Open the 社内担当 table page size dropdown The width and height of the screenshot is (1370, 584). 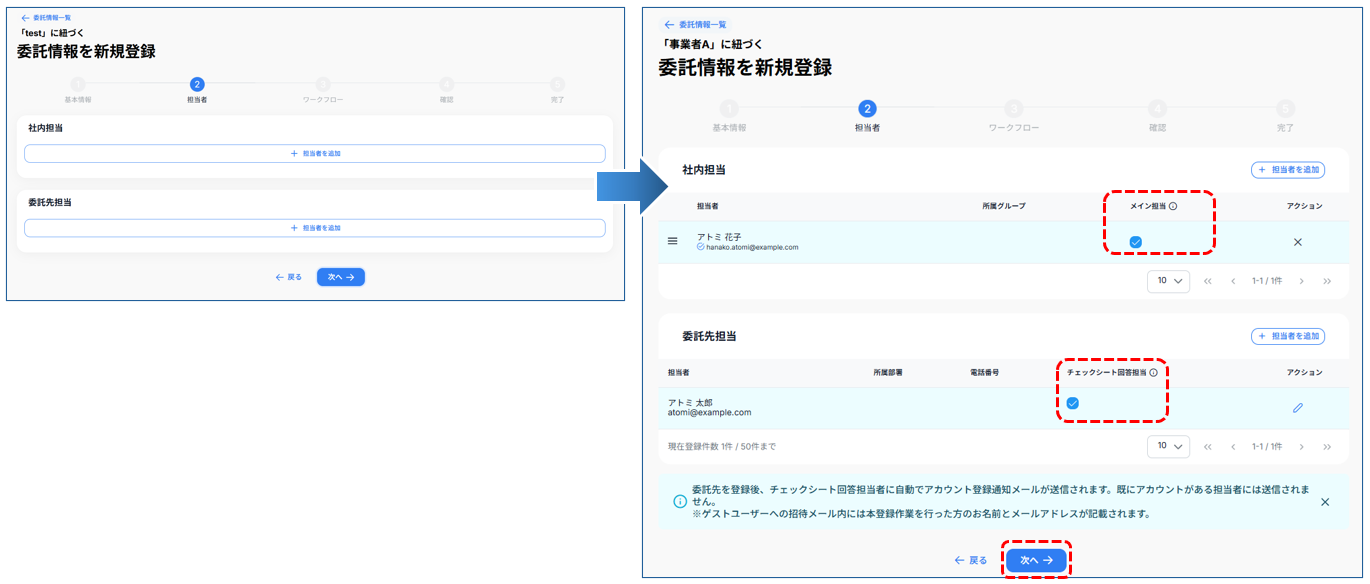click(1168, 282)
